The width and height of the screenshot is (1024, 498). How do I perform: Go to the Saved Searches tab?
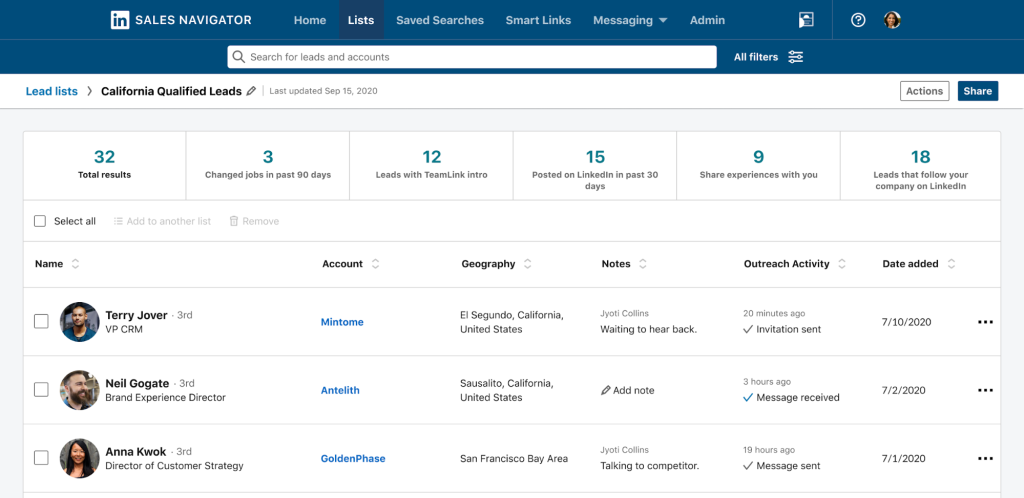(x=439, y=20)
